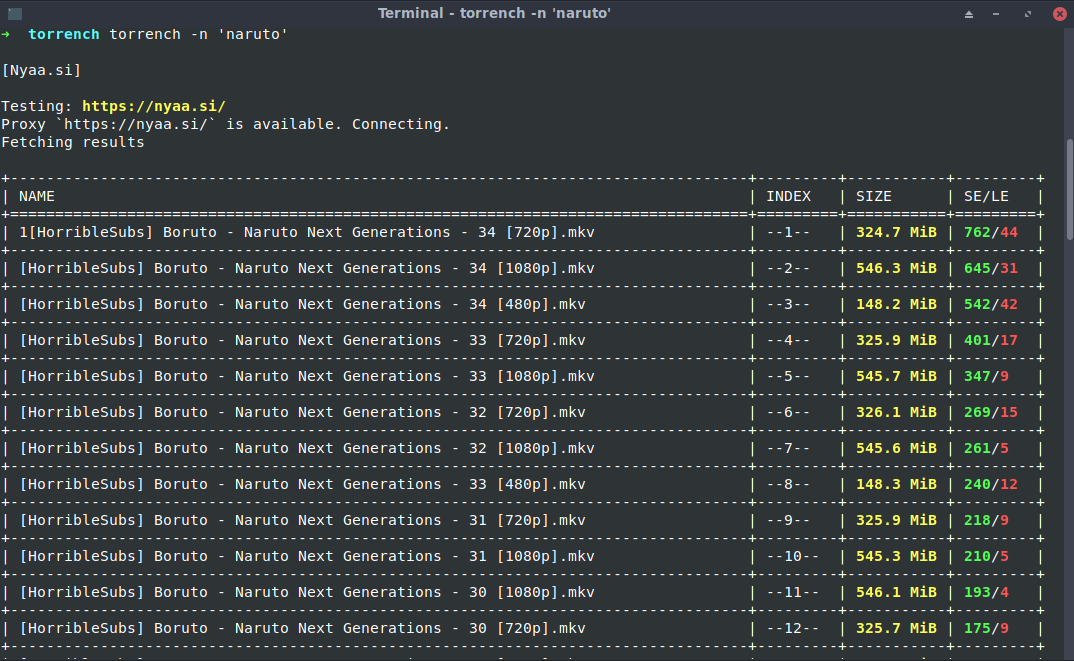
Task: Click index cell --11--
Action: tap(792, 592)
